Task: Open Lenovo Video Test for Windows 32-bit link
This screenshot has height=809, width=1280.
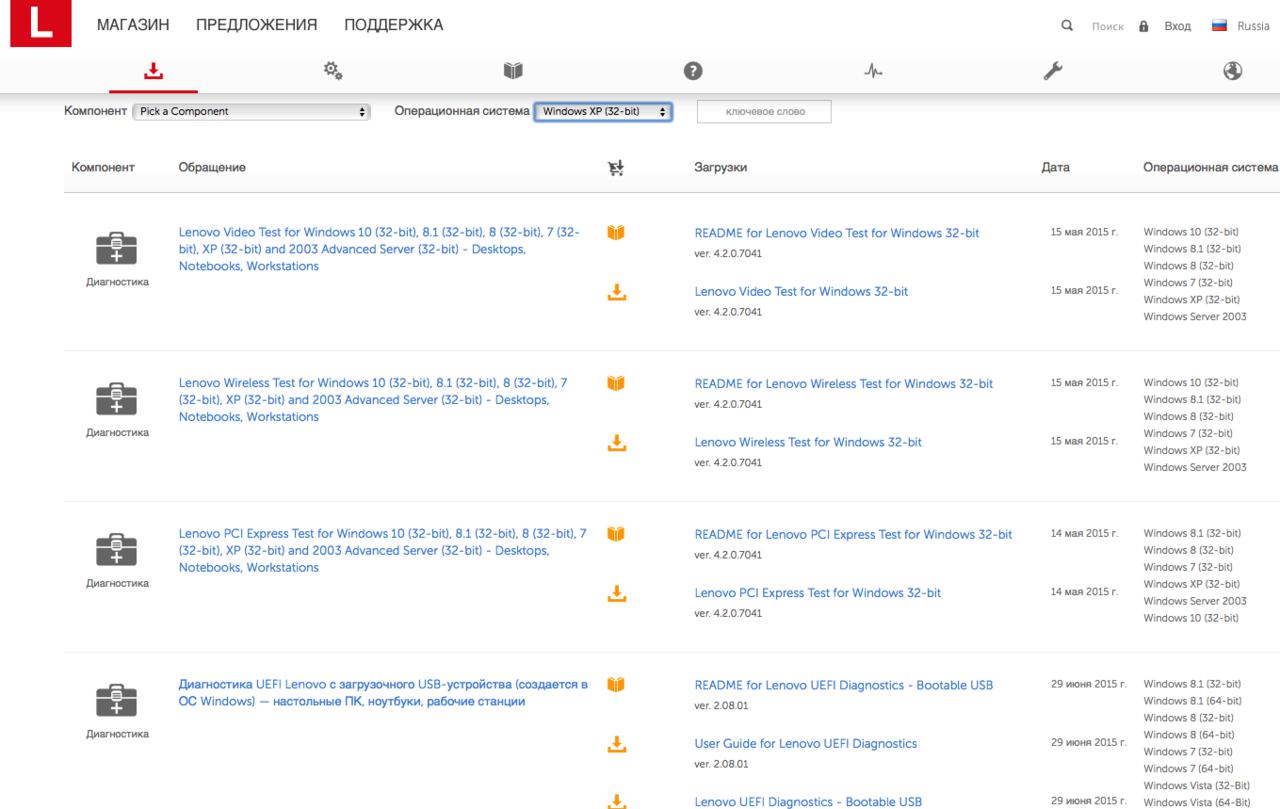Action: pyautogui.click(x=801, y=292)
